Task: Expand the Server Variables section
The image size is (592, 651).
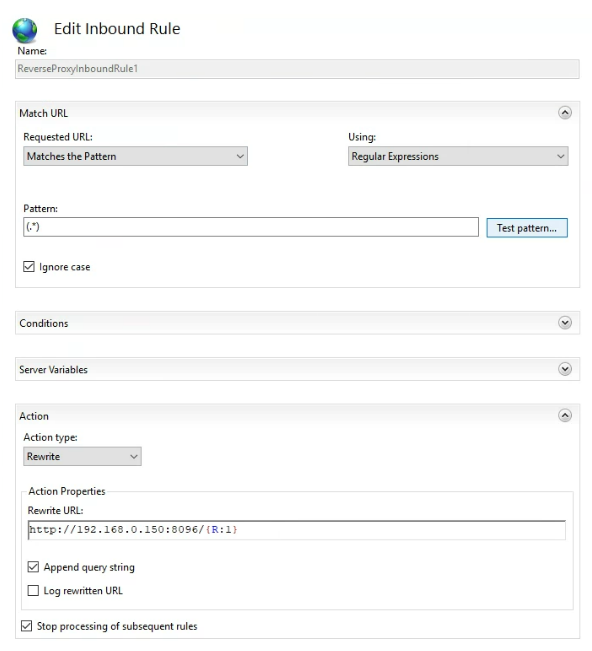Action: [565, 369]
